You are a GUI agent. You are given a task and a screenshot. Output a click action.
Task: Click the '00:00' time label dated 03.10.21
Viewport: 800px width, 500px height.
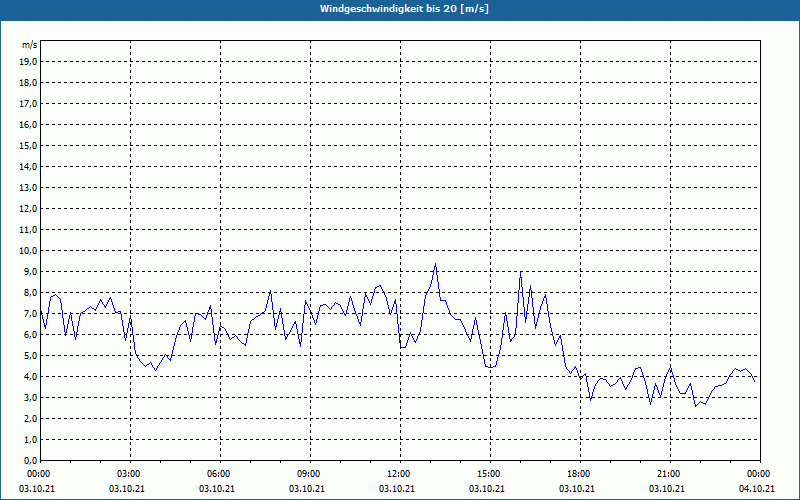(x=39, y=474)
